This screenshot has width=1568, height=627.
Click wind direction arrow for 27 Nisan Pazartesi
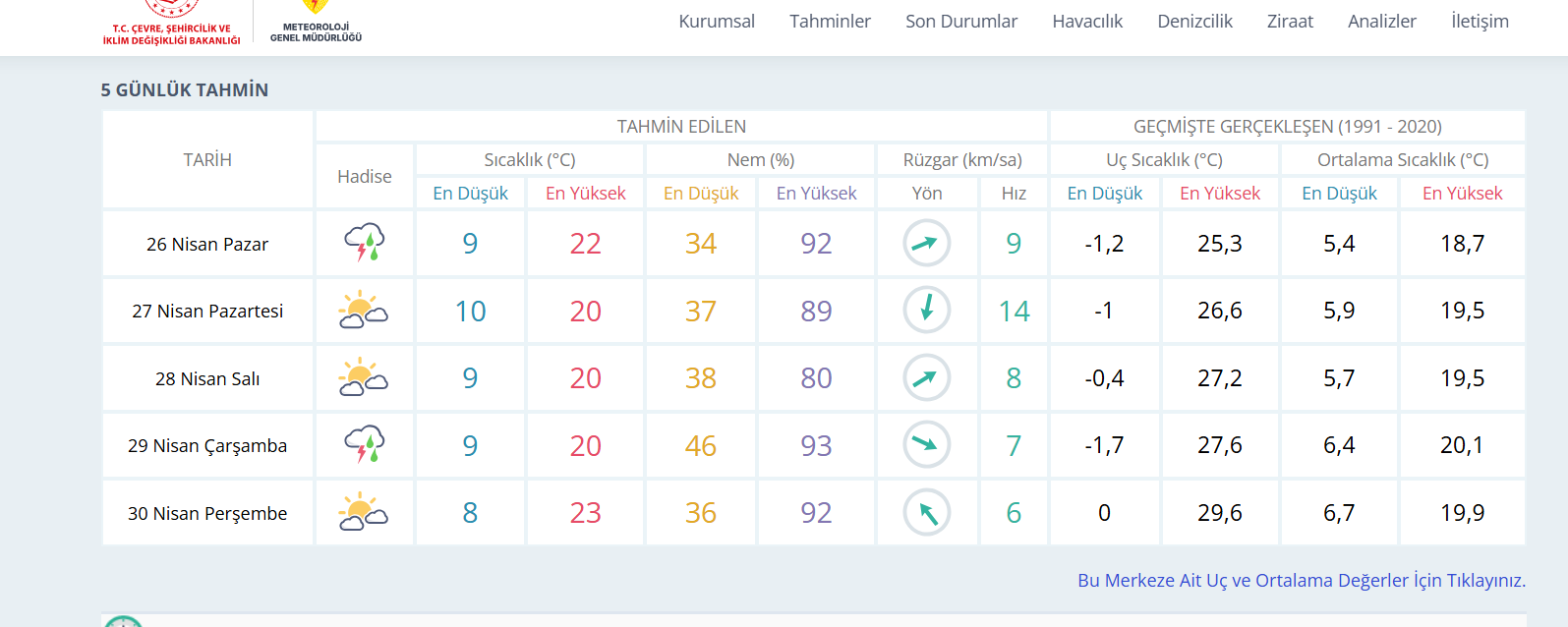[926, 310]
